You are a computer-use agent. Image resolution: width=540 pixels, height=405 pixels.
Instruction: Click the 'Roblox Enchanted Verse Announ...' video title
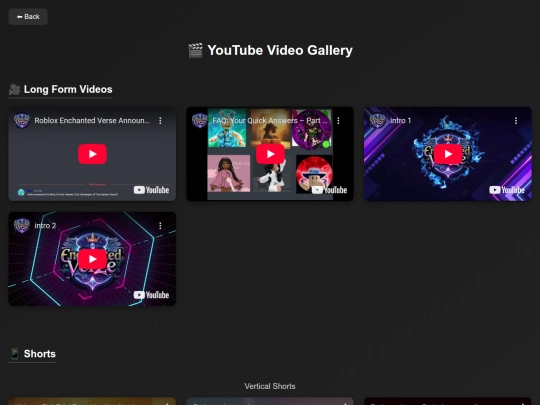coord(92,121)
